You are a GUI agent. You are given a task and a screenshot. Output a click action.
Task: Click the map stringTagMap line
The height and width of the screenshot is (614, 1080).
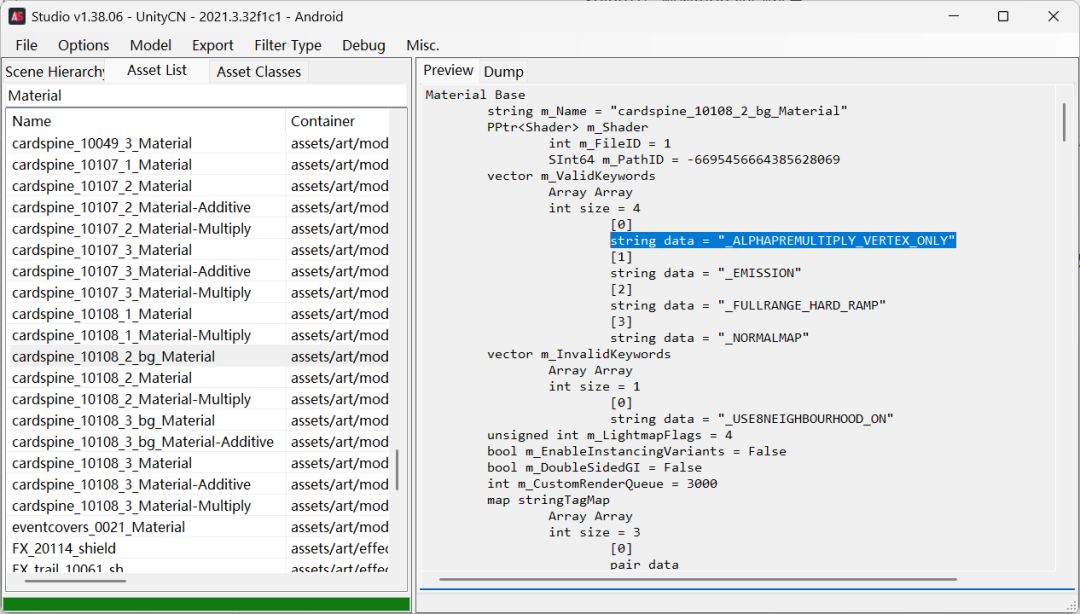pyautogui.click(x=548, y=500)
